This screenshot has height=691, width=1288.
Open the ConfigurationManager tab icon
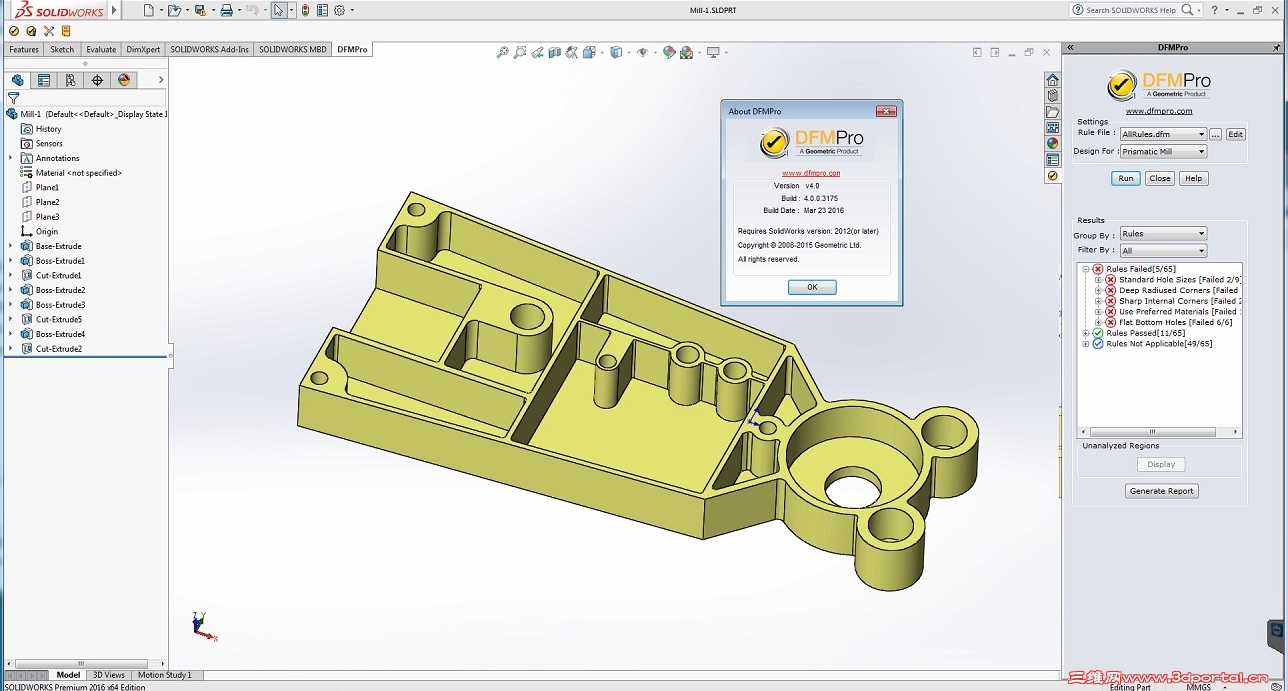point(70,80)
